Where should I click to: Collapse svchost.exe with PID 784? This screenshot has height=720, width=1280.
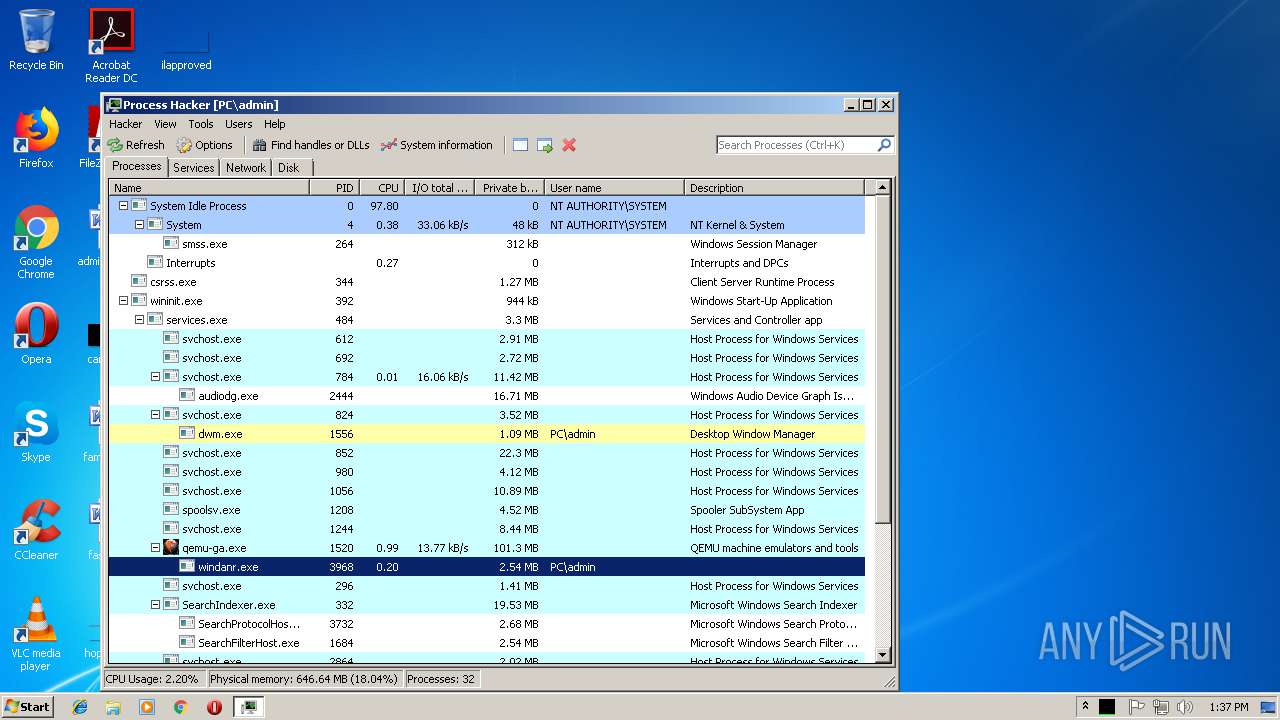point(156,377)
